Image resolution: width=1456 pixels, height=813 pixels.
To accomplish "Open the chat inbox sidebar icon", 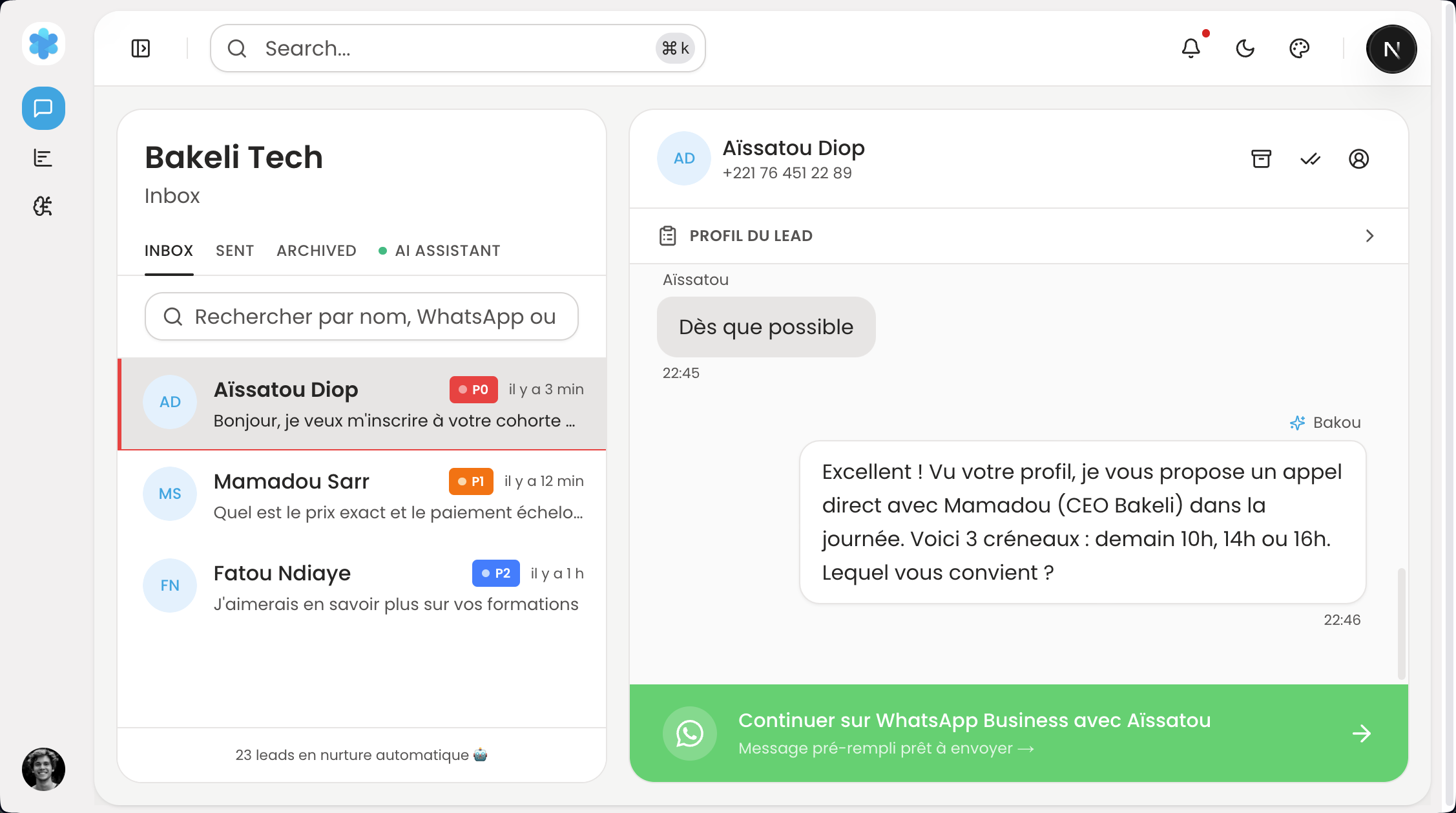I will (x=43, y=108).
